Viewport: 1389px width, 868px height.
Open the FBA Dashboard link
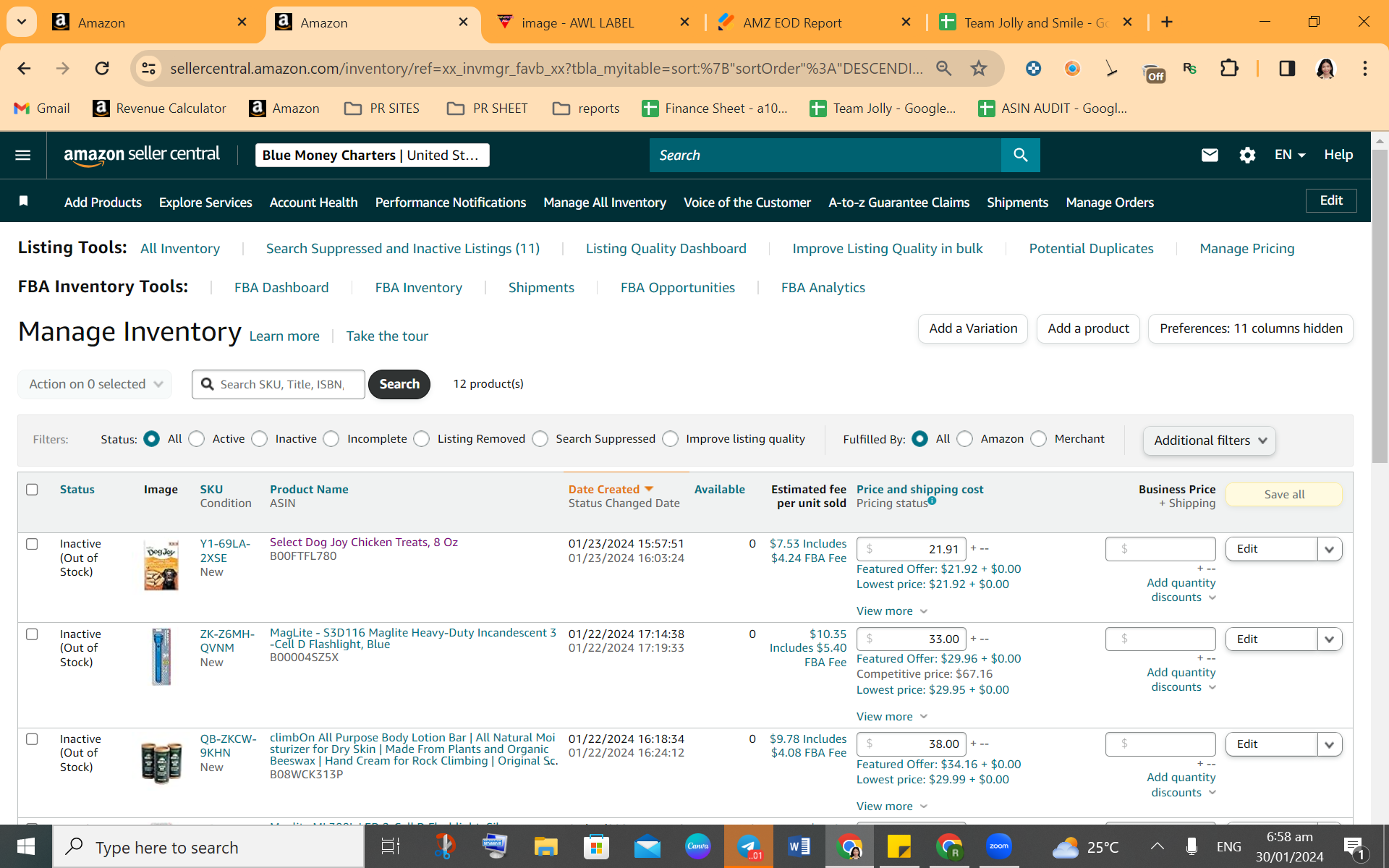pyautogui.click(x=281, y=288)
